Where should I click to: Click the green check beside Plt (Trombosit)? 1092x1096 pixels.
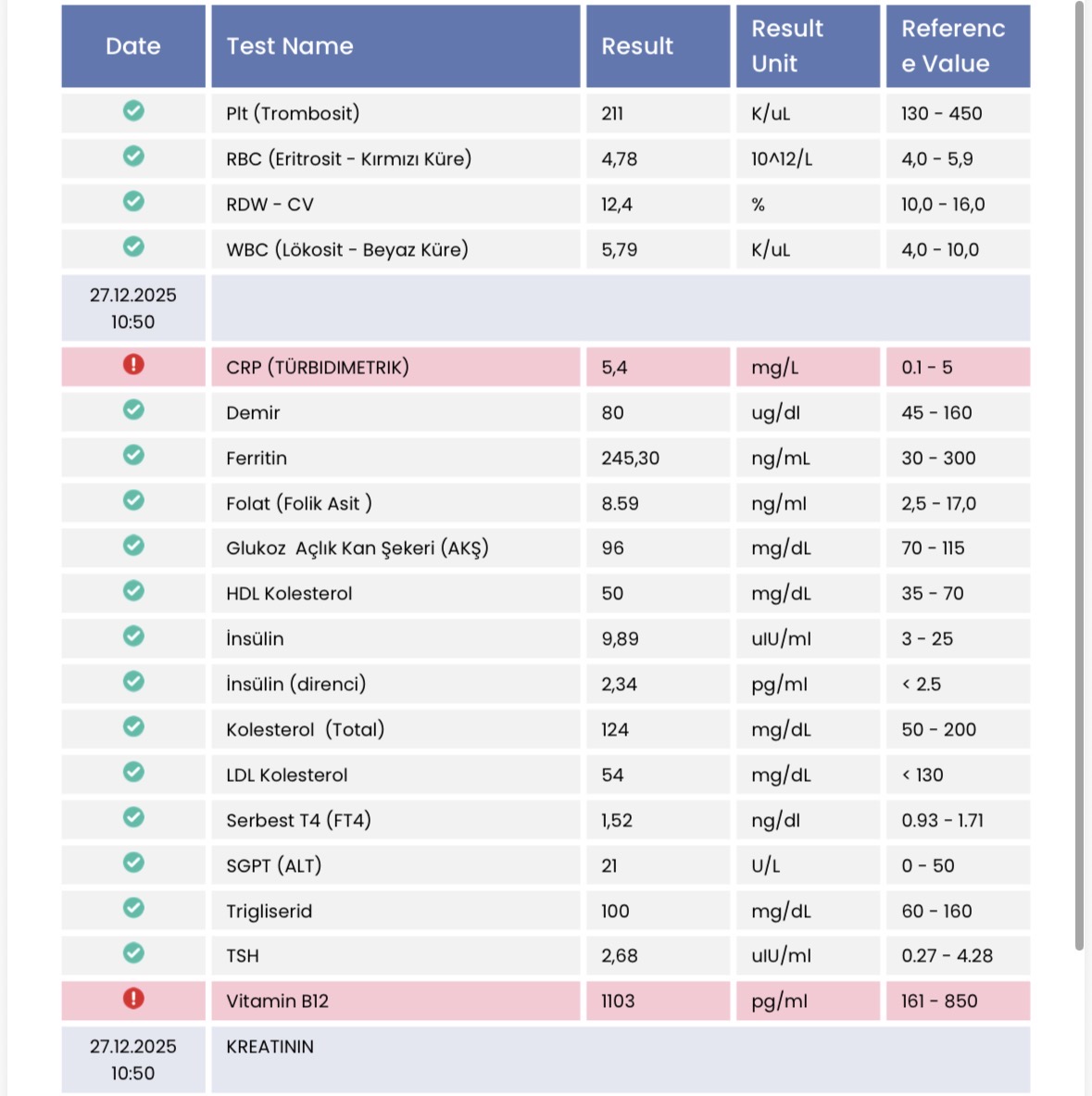click(133, 111)
